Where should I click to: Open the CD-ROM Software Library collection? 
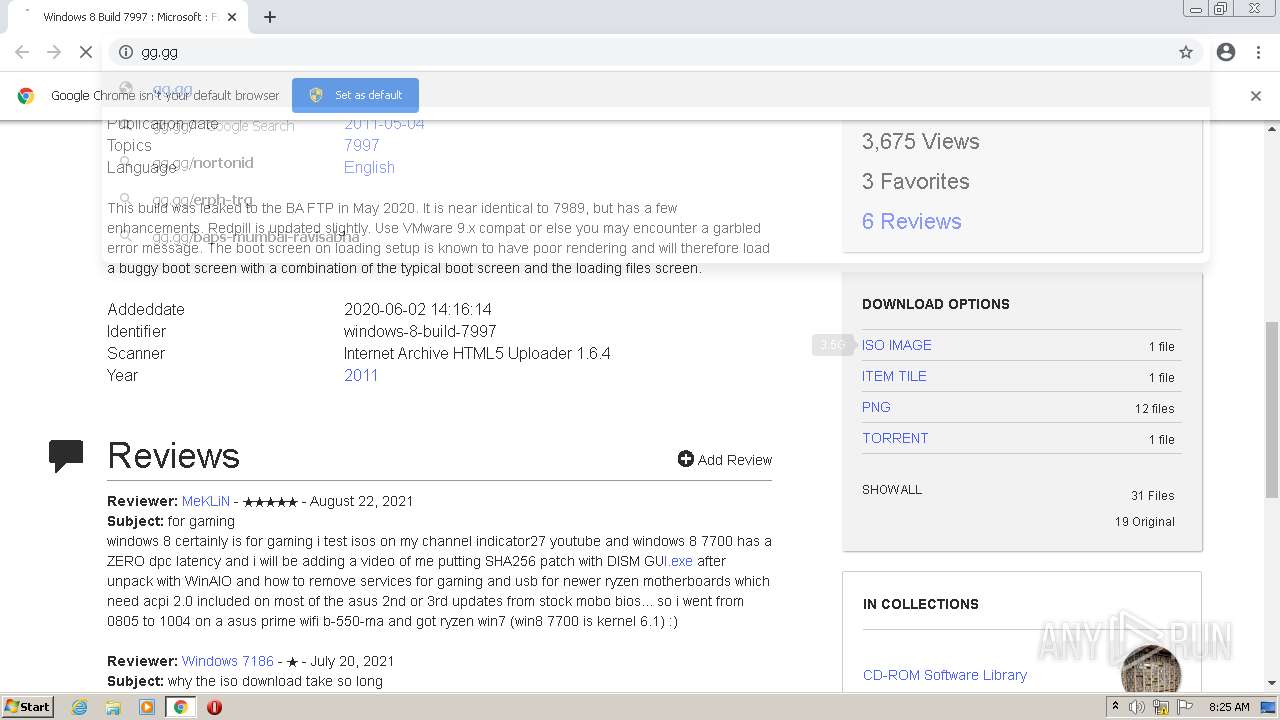click(945, 675)
